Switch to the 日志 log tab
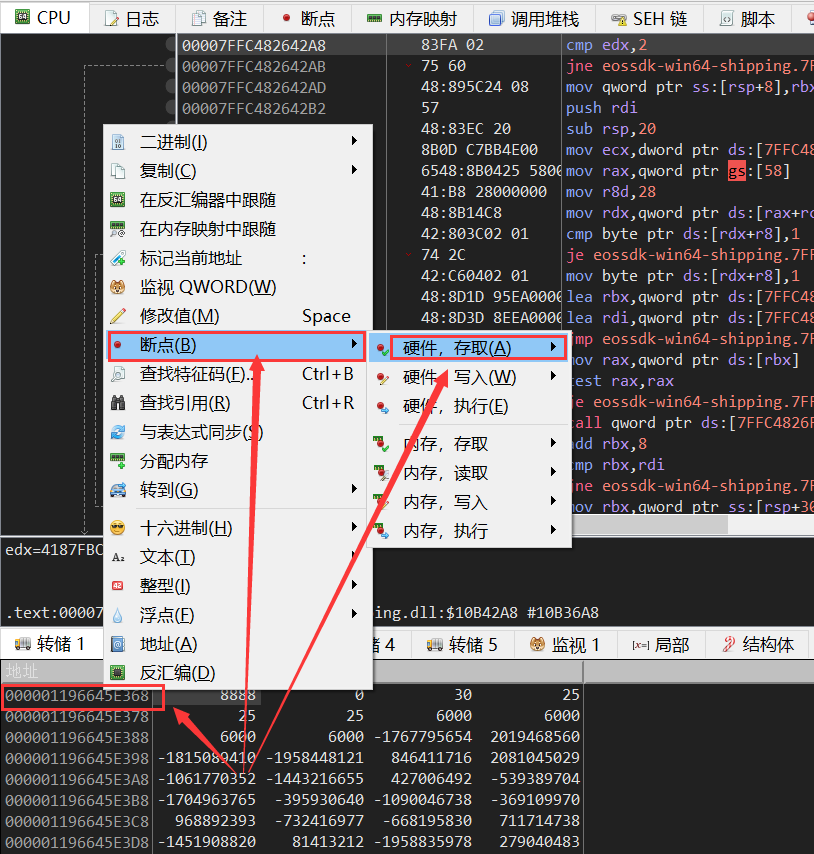 (x=132, y=19)
